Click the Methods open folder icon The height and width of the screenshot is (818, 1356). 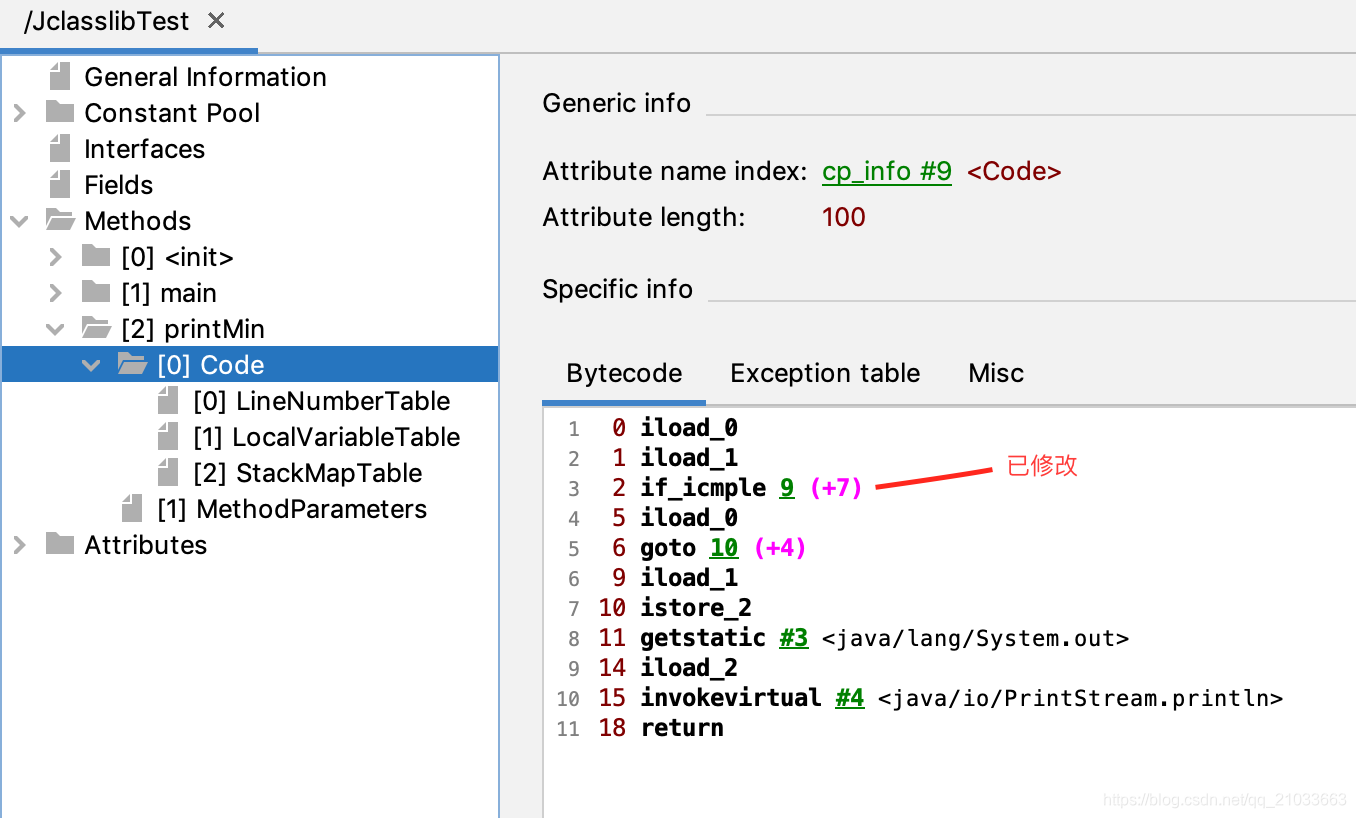tap(60, 220)
